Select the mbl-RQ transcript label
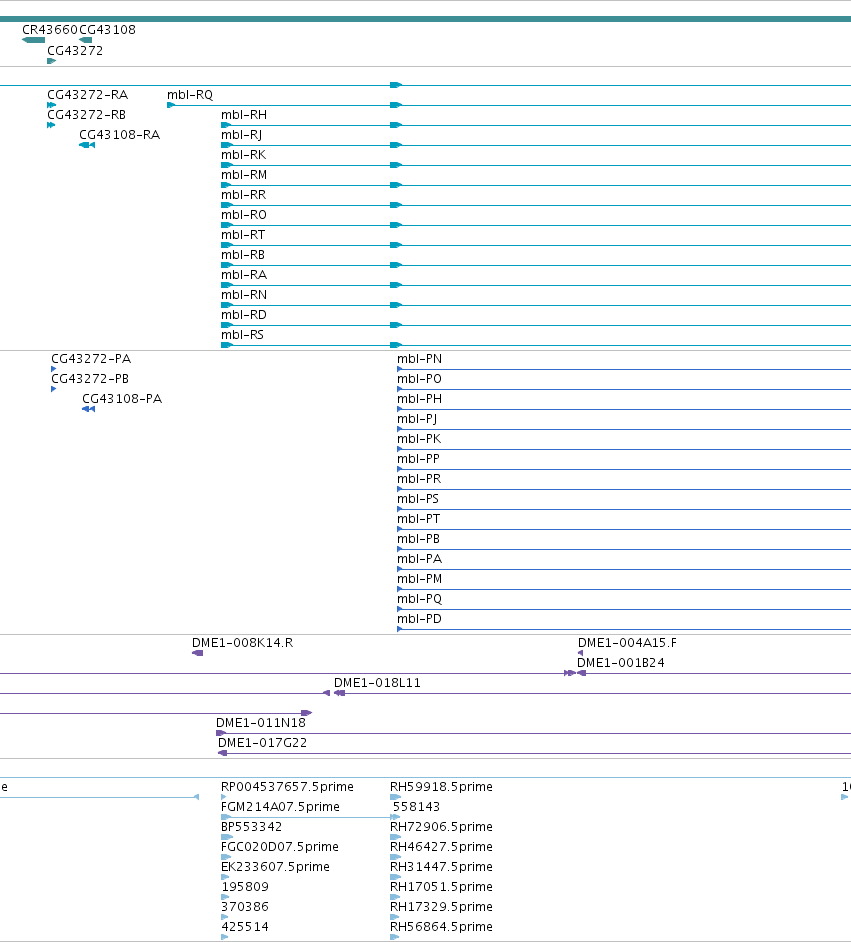The height and width of the screenshot is (942, 851). 190,94
